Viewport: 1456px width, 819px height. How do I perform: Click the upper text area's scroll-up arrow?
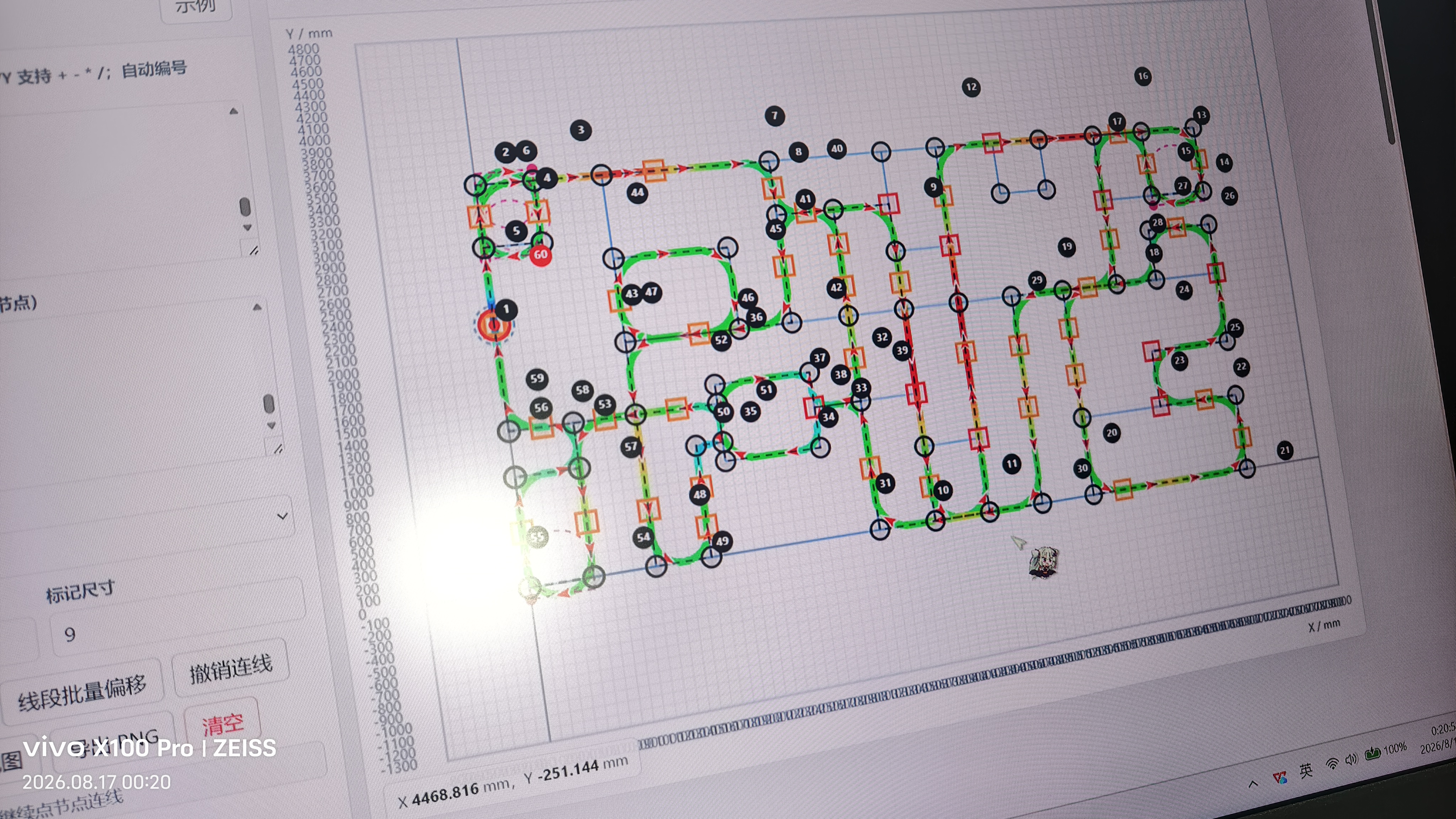tap(234, 111)
